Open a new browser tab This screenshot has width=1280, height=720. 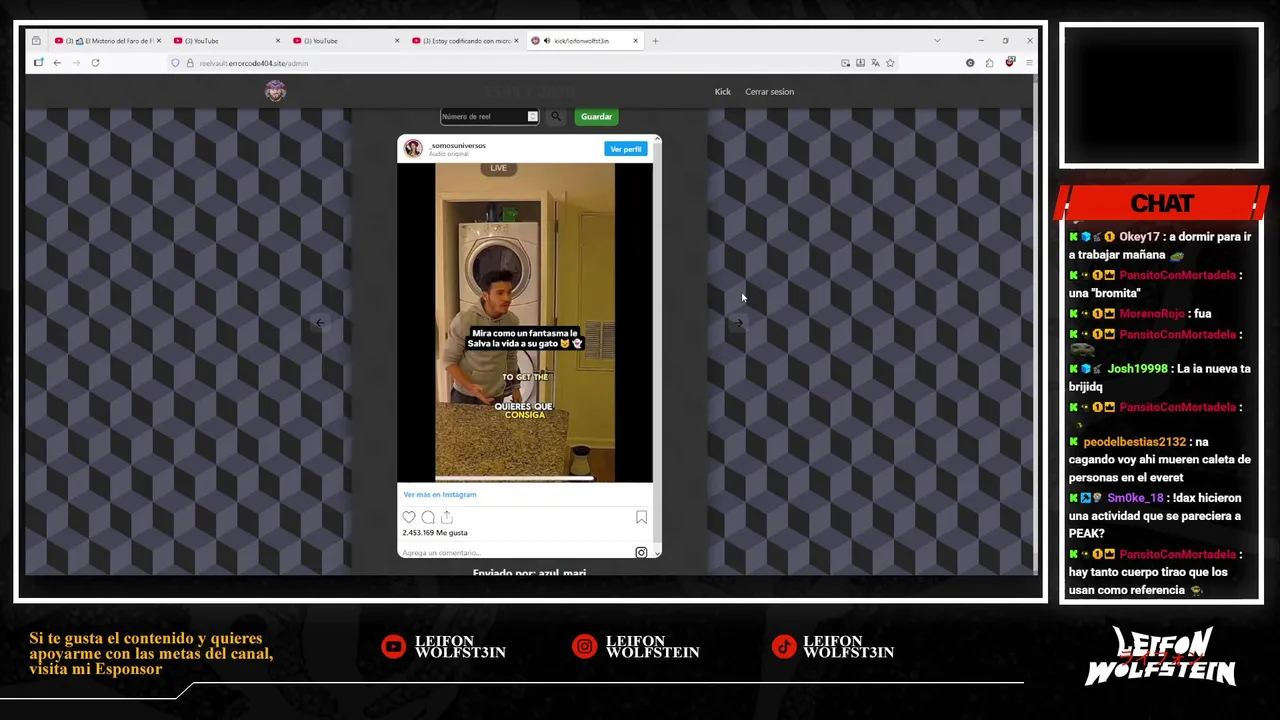coord(655,41)
